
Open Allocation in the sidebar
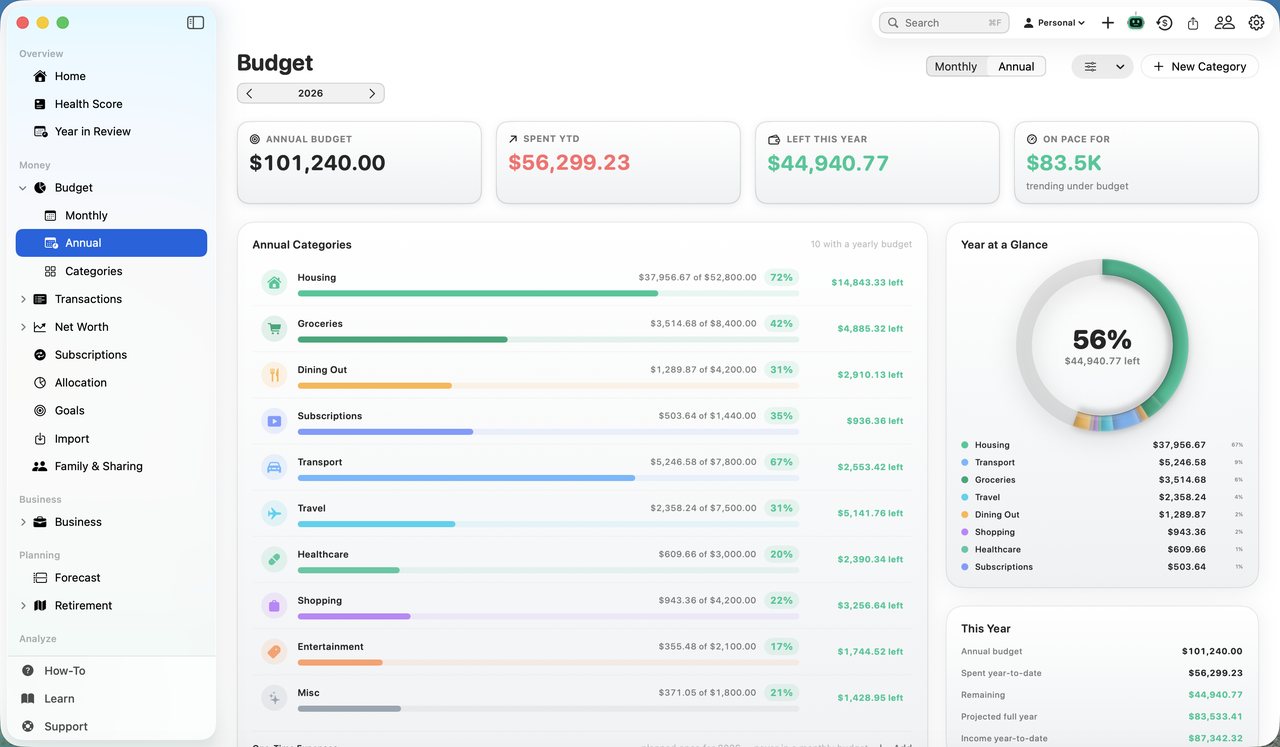click(x=111, y=382)
